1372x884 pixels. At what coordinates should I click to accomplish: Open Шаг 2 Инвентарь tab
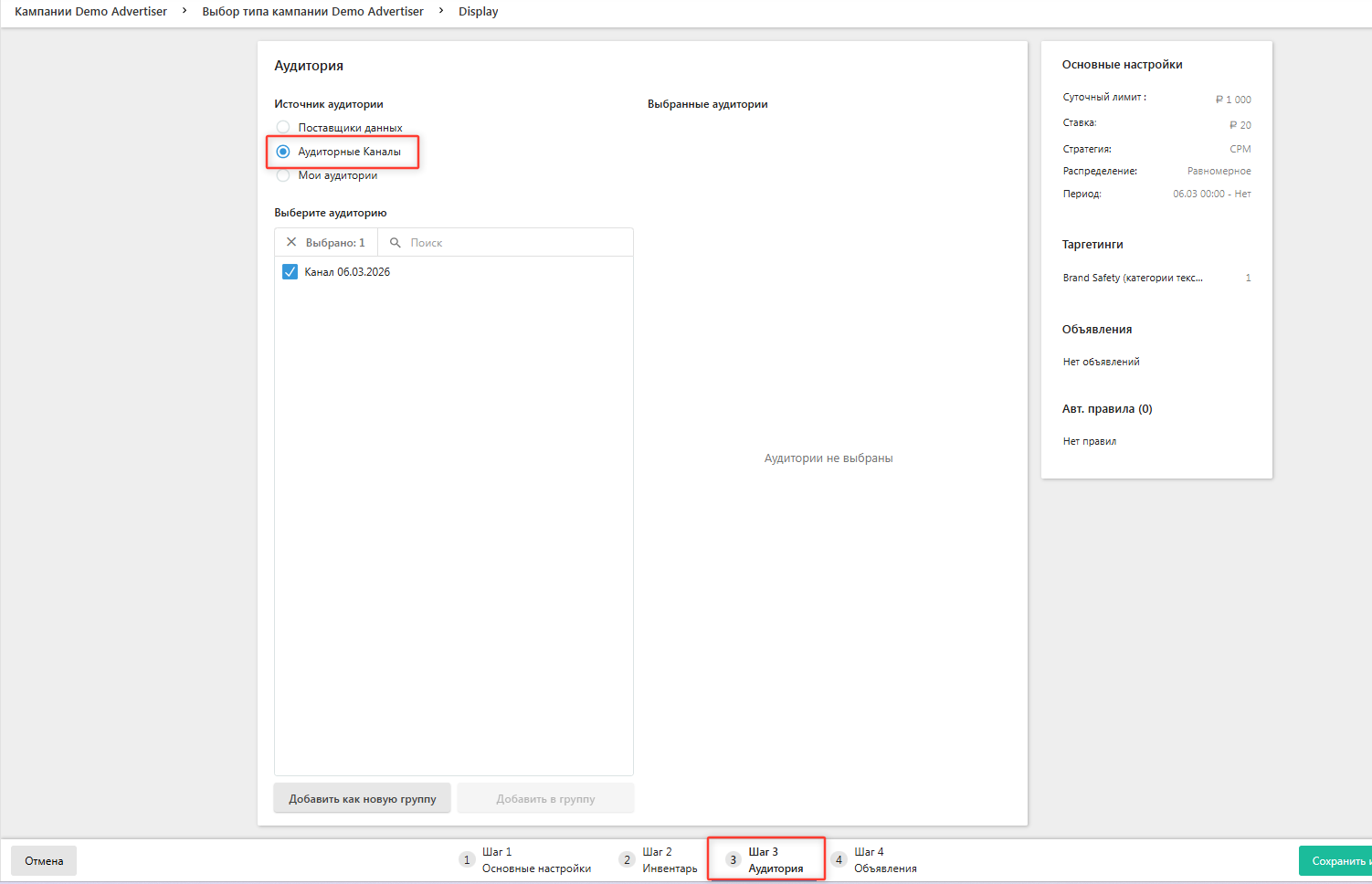pos(670,860)
